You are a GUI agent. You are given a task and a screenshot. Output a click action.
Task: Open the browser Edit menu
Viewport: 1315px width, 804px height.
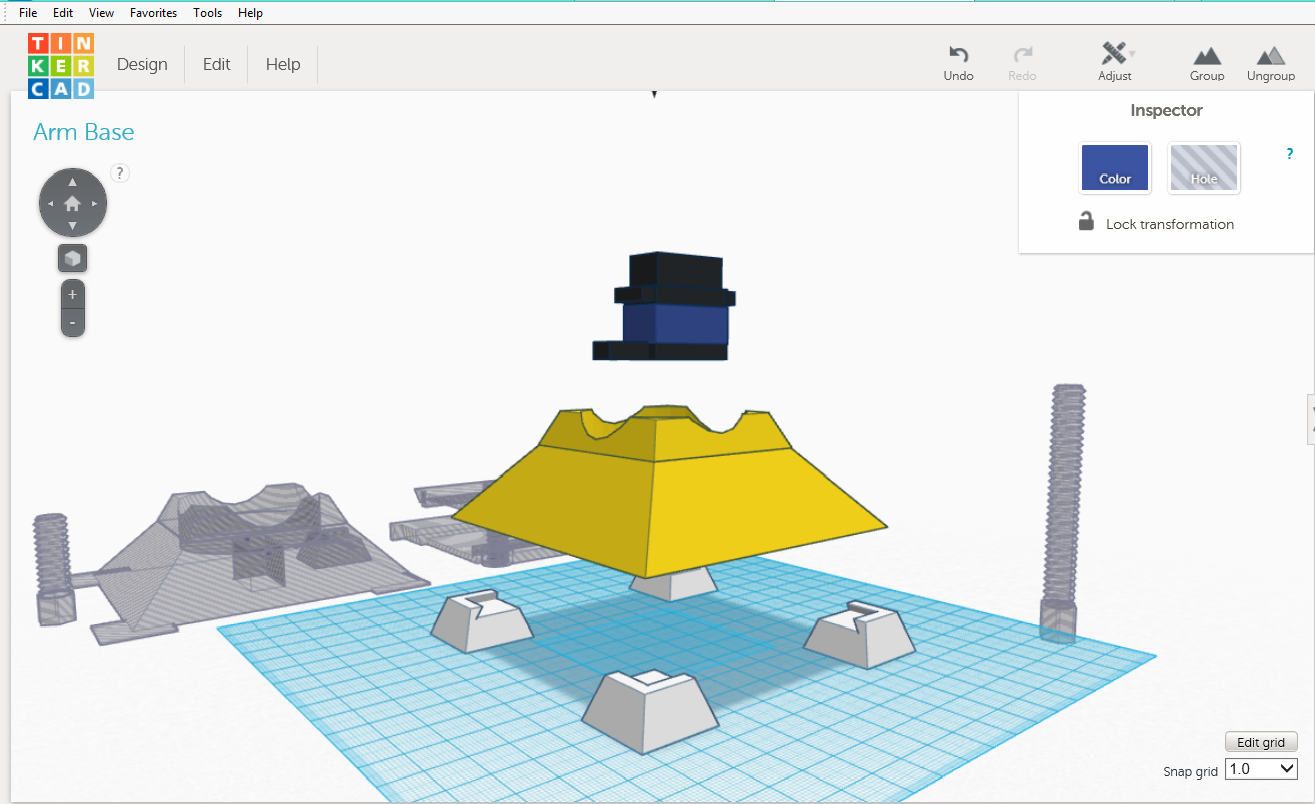[63, 13]
